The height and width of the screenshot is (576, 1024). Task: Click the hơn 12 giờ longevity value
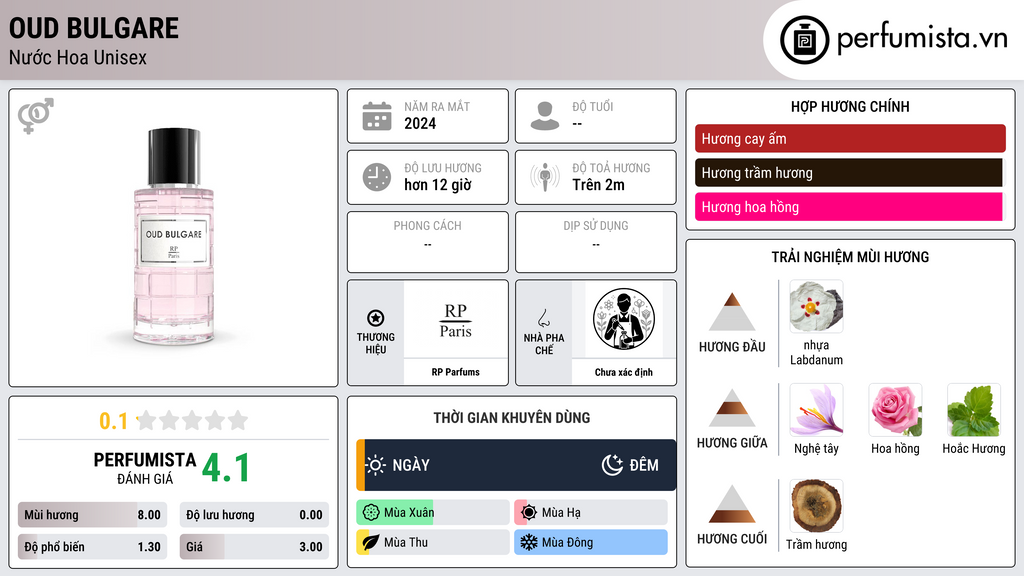(438, 185)
